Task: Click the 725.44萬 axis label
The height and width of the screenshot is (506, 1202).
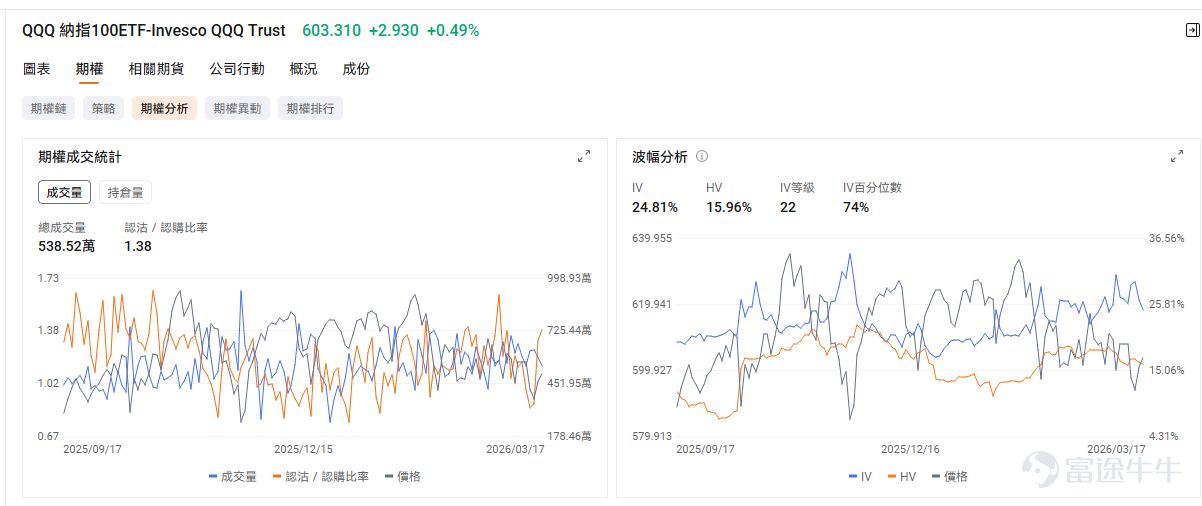Action: click(x=569, y=330)
